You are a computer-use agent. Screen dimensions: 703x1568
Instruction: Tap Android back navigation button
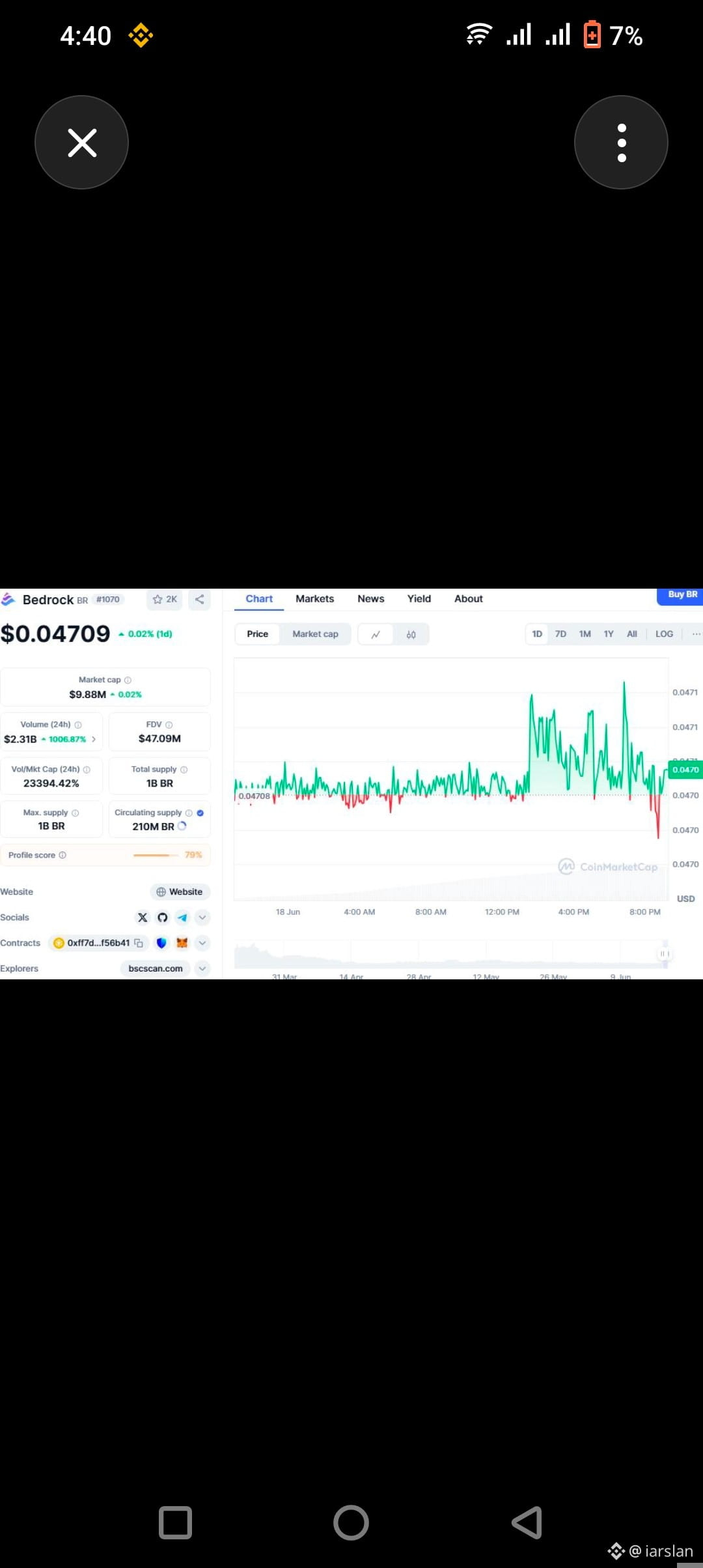click(x=527, y=1523)
